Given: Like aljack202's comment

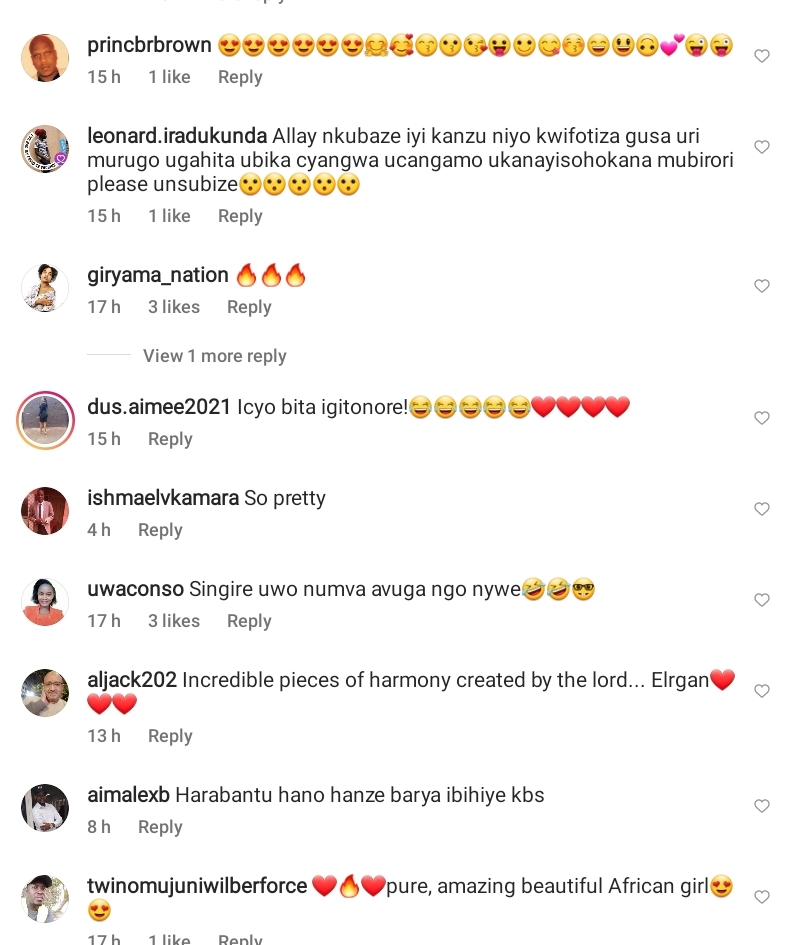Looking at the screenshot, I should coord(762,691).
